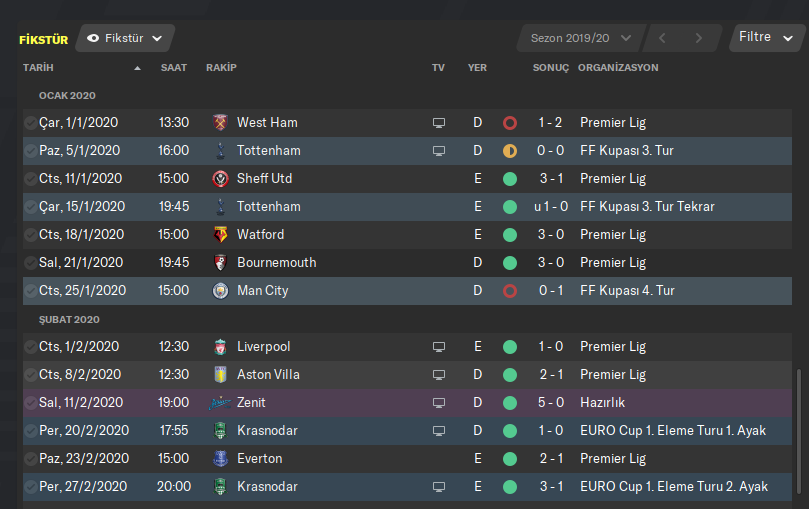Sort by the ORGANİZASYON column header
Screen dimensions: 809x509
618,68
